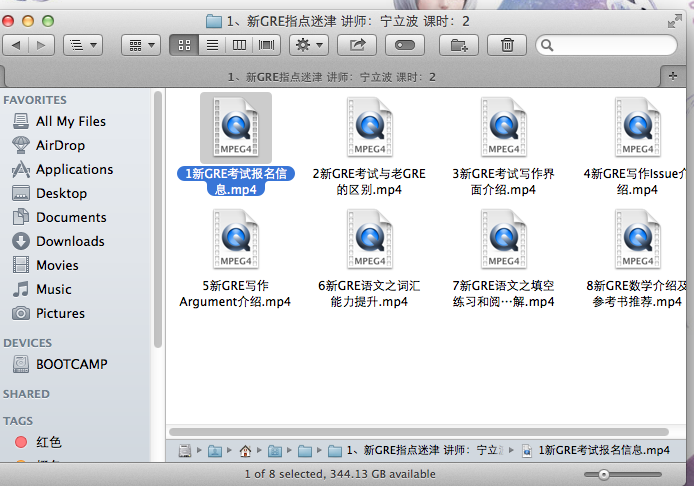The width and height of the screenshot is (694, 486).
Task: Open the item arrangement dropdown
Action: [141, 45]
